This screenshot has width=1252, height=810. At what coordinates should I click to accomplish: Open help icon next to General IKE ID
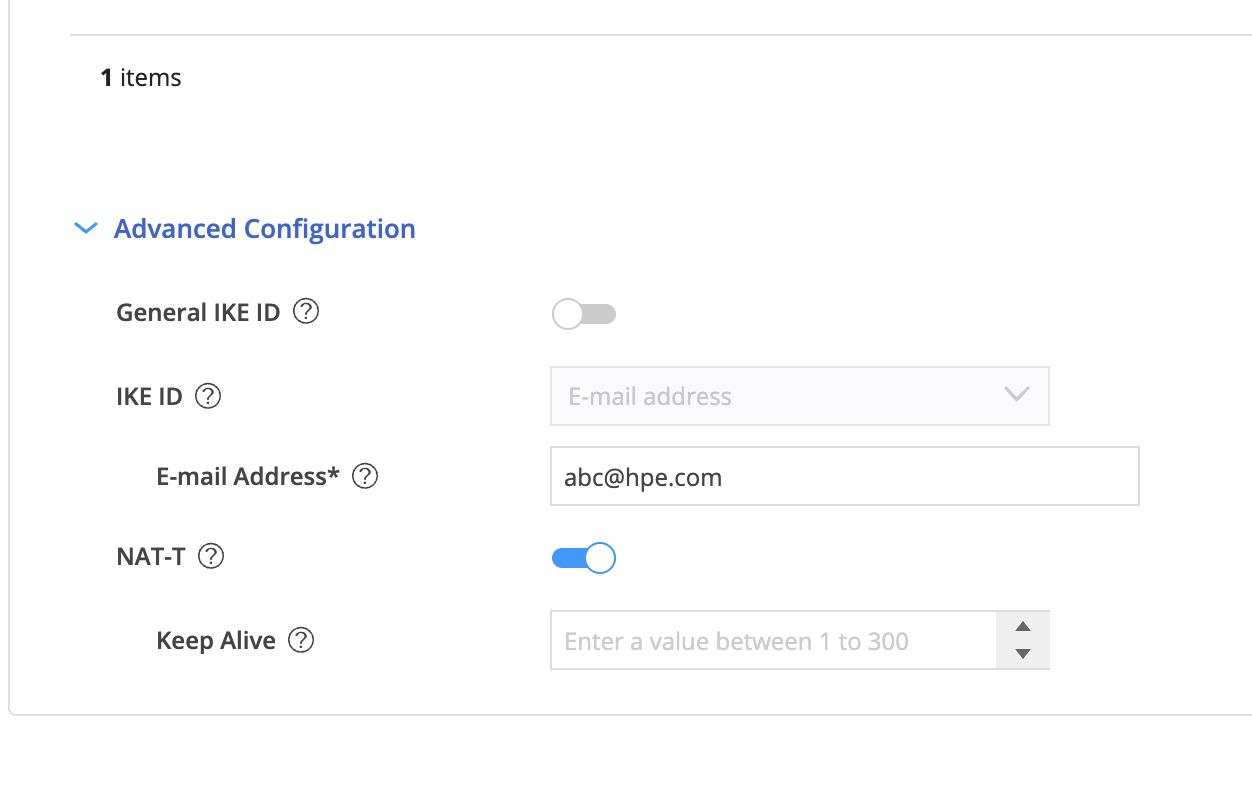pos(306,312)
